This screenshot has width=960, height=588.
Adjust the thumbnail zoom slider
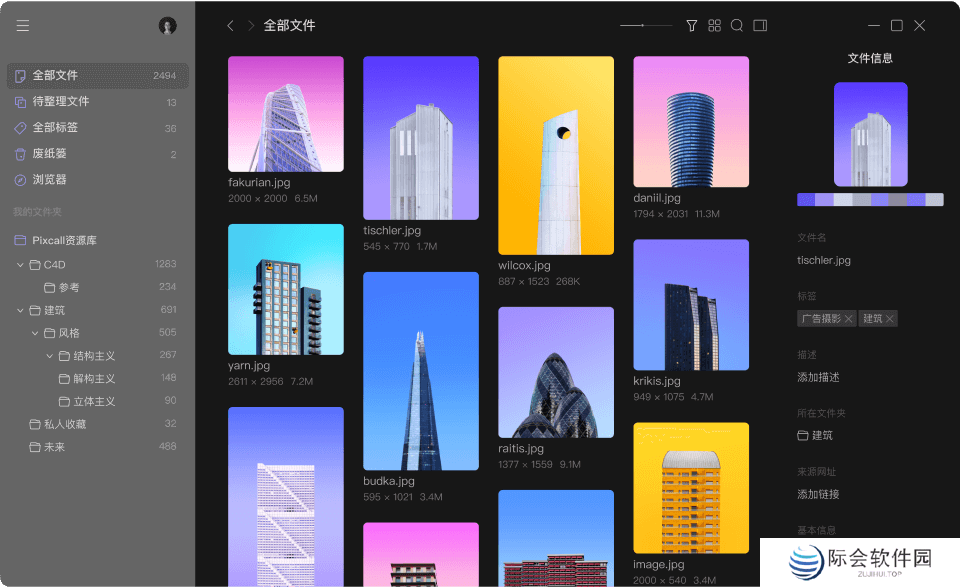645,25
